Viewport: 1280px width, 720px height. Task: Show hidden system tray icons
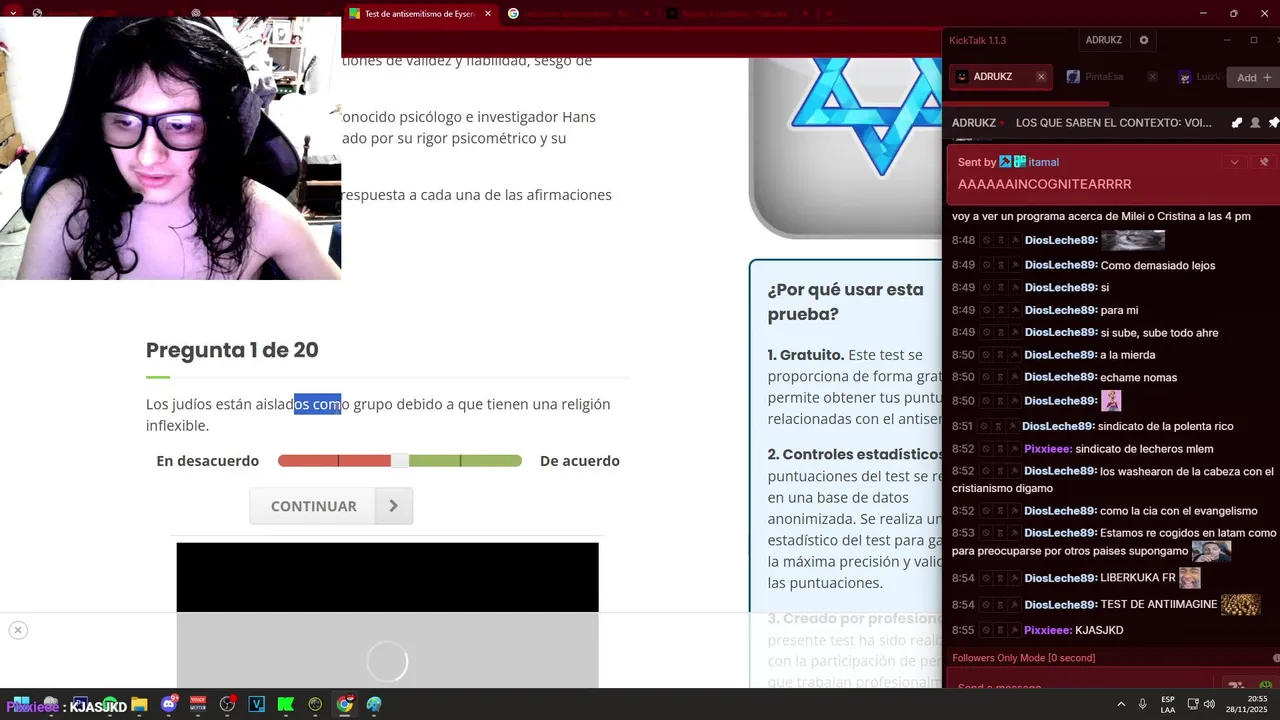tap(1121, 704)
